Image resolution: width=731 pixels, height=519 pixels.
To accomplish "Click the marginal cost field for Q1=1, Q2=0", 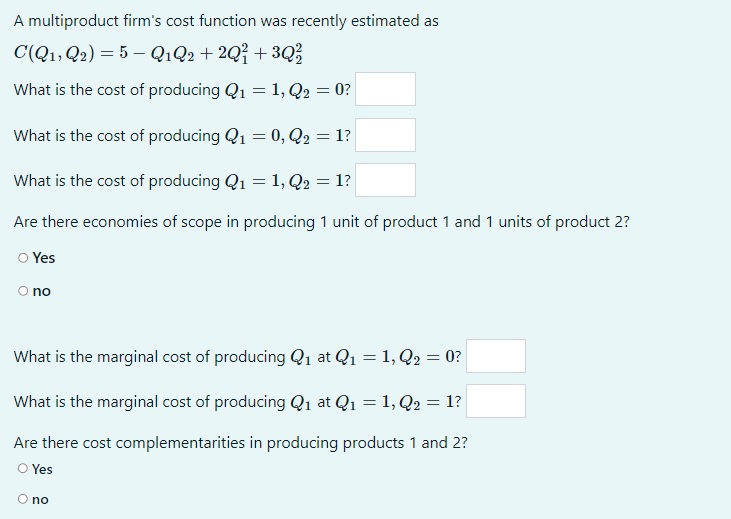I will (496, 356).
